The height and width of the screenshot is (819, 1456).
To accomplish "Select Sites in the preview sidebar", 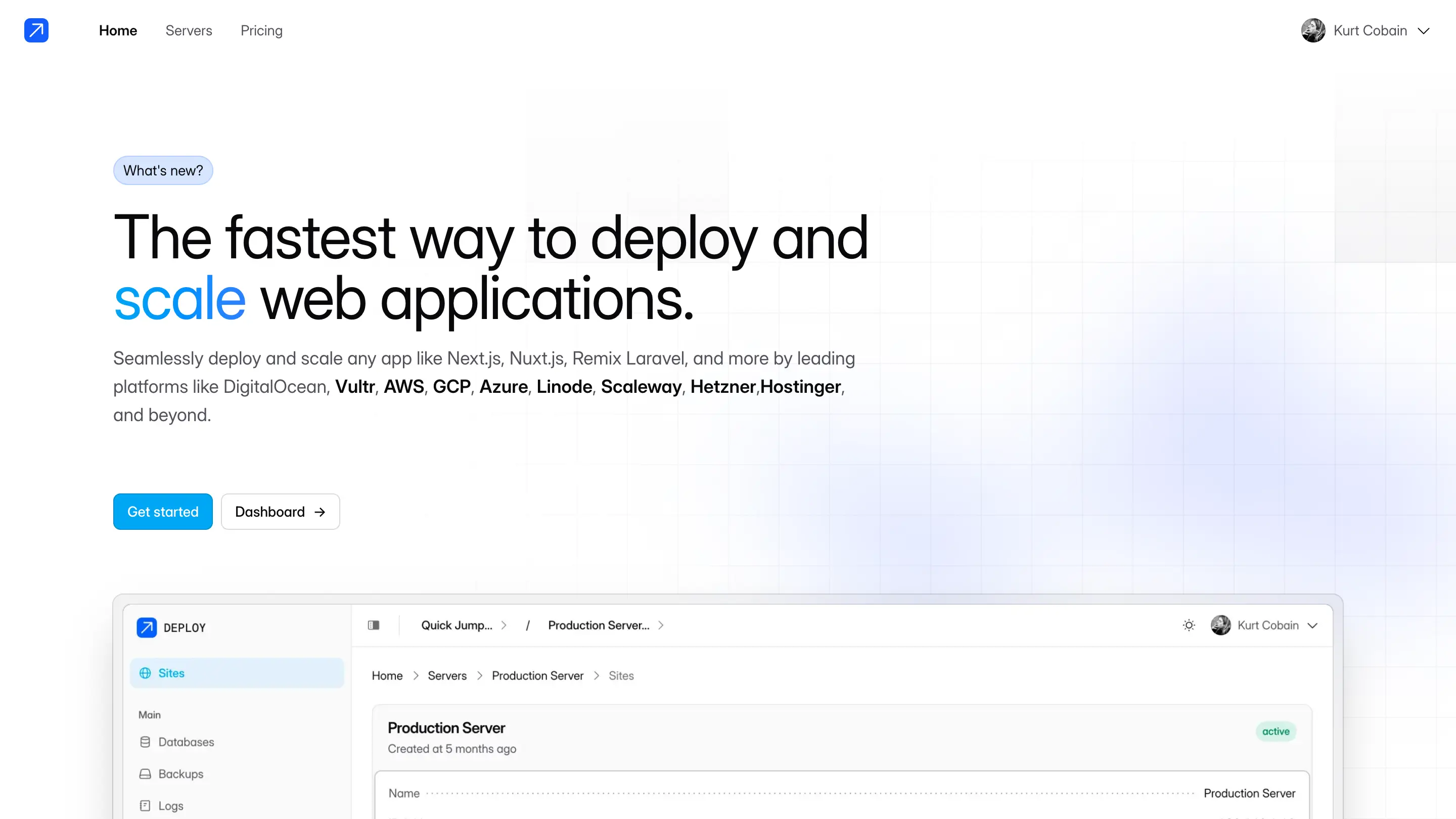I will pyautogui.click(x=237, y=672).
